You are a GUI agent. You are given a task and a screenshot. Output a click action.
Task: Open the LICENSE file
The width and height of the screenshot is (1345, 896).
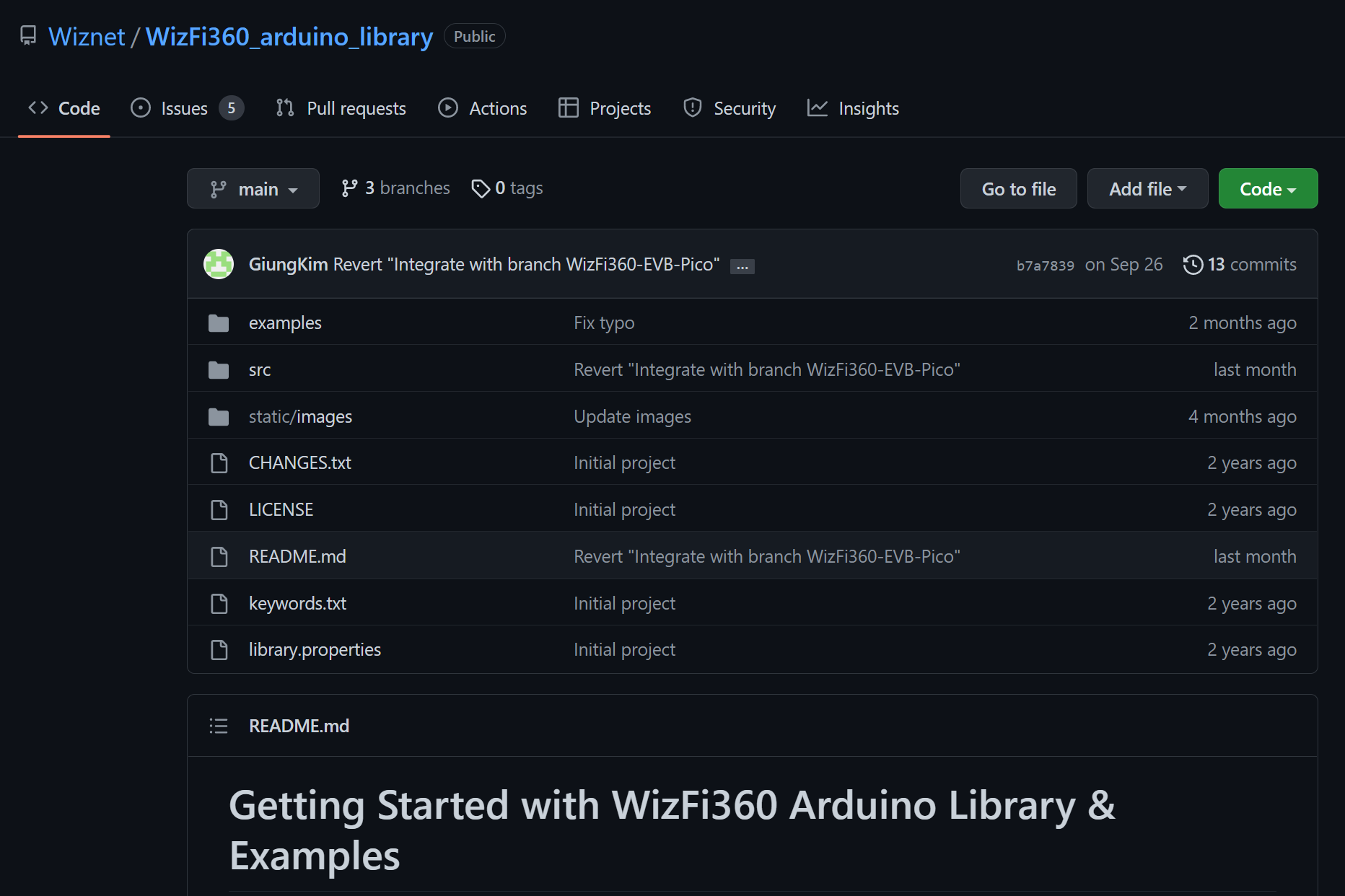click(281, 510)
